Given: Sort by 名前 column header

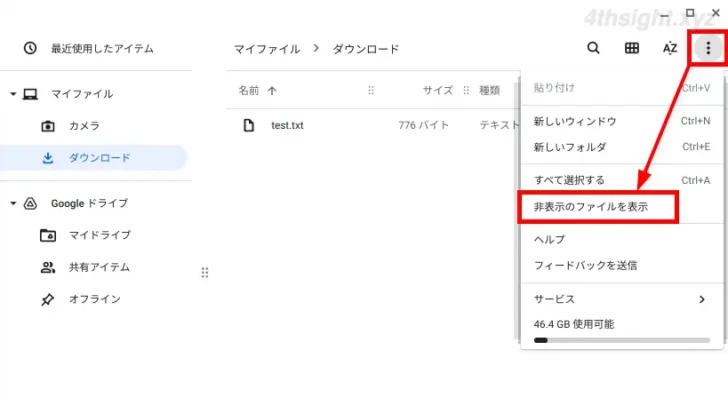Looking at the screenshot, I should (249, 91).
